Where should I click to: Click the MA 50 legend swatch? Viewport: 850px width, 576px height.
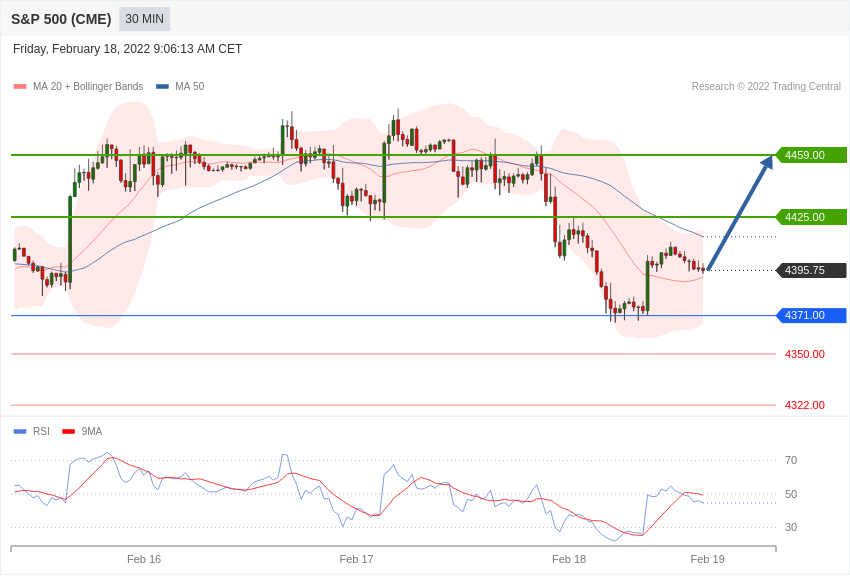(x=162, y=87)
